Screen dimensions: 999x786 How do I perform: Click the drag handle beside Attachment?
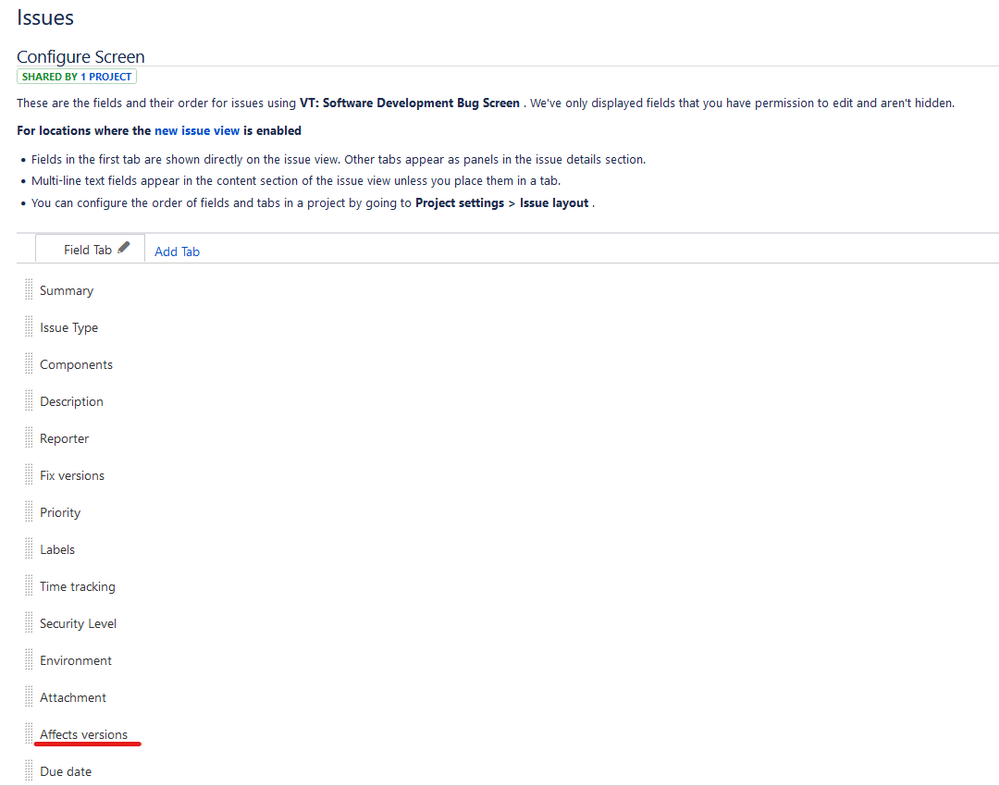pos(29,697)
